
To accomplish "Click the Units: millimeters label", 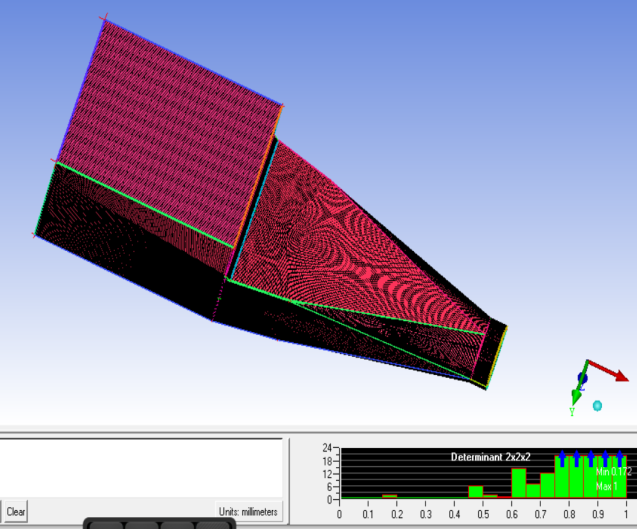I will [x=249, y=510].
